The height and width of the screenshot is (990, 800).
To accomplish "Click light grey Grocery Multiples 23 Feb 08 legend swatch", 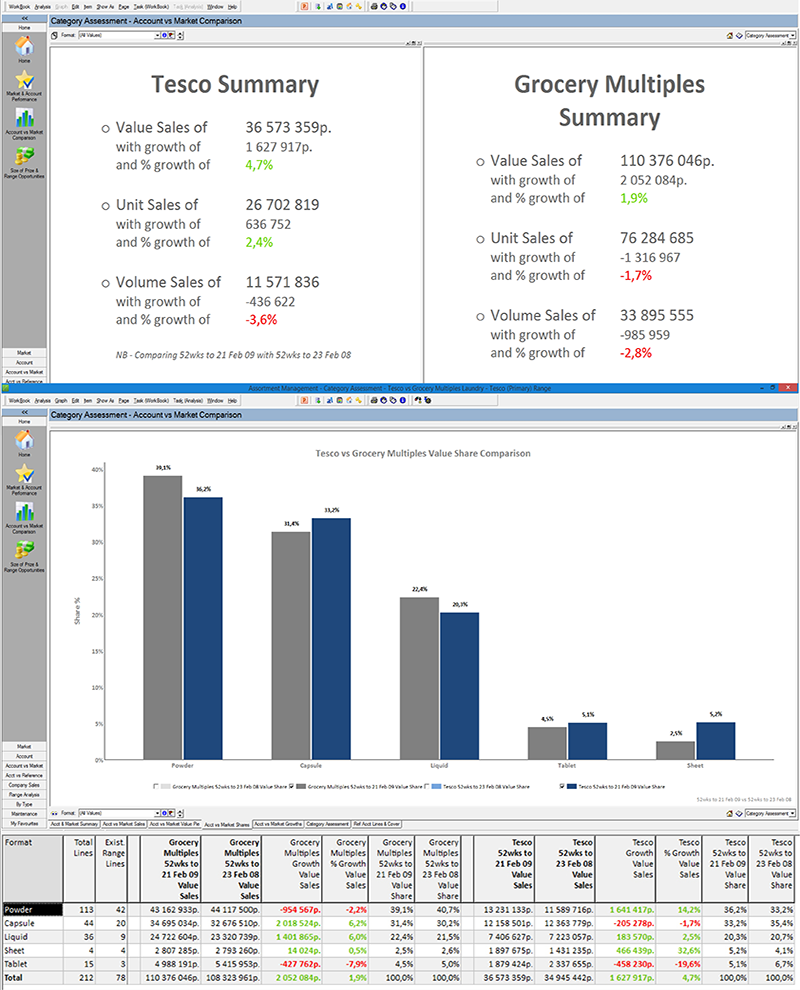I will (x=165, y=787).
